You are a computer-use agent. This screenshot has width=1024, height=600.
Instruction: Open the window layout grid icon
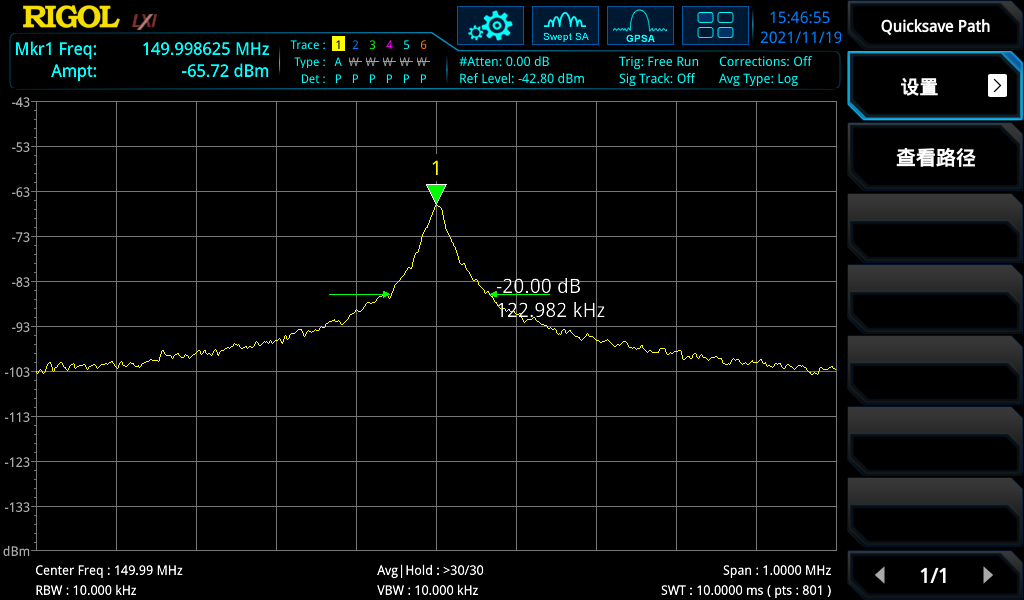pos(715,26)
